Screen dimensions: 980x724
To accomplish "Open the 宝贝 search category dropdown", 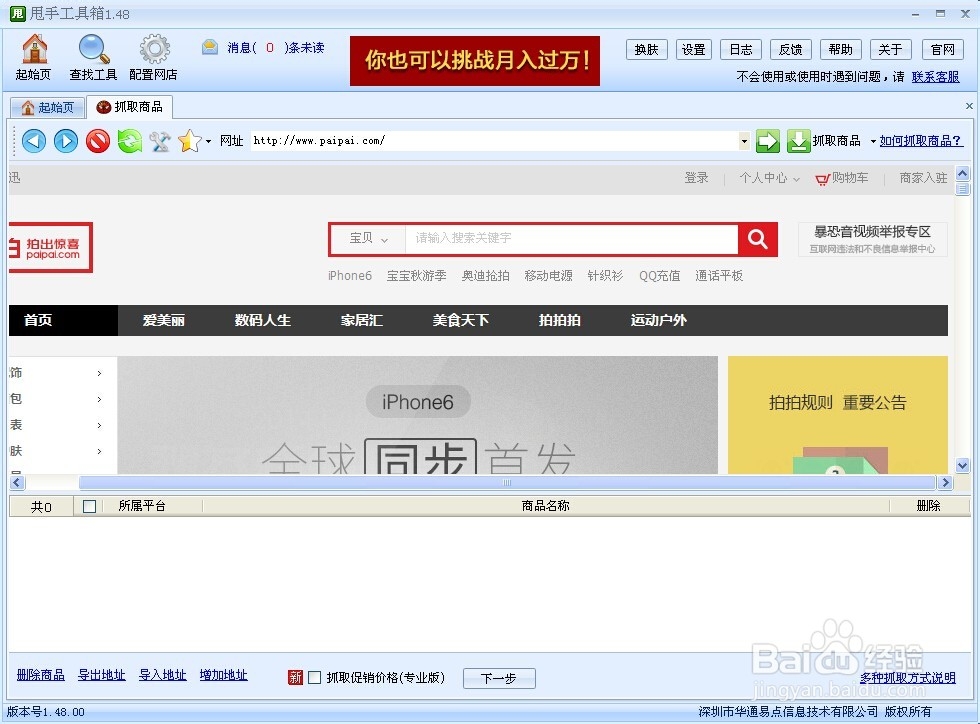I will coord(369,238).
